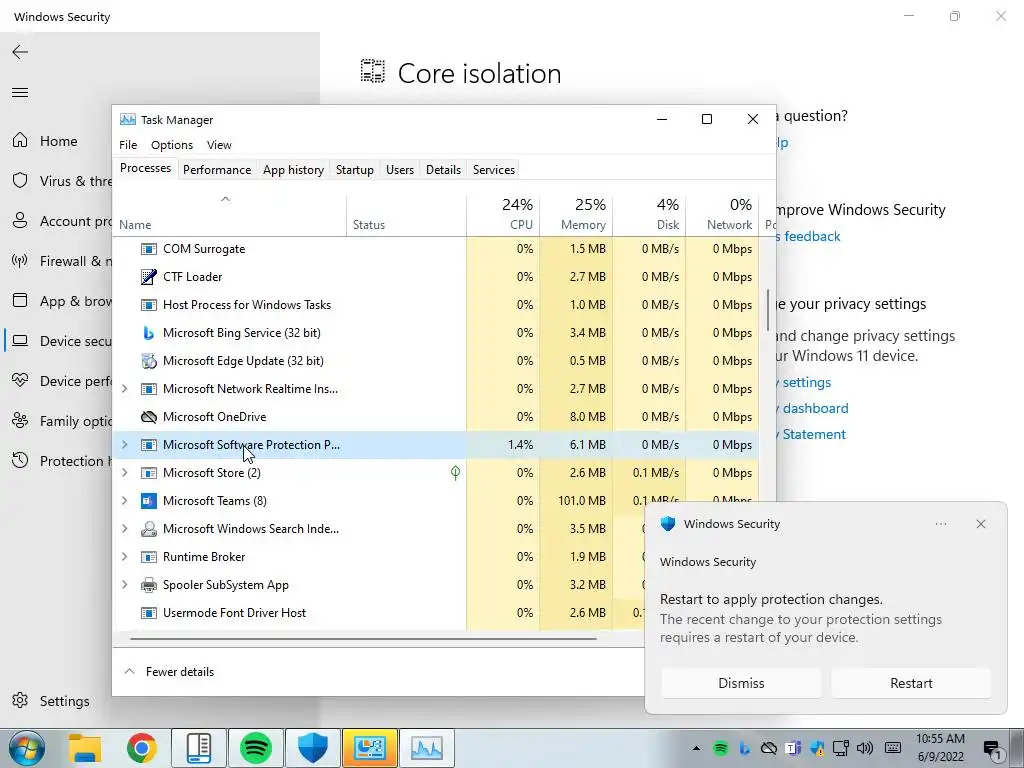Click the Task Manager vertical scrollbar thumb
Viewport: 1024px width, 768px height.
click(768, 310)
